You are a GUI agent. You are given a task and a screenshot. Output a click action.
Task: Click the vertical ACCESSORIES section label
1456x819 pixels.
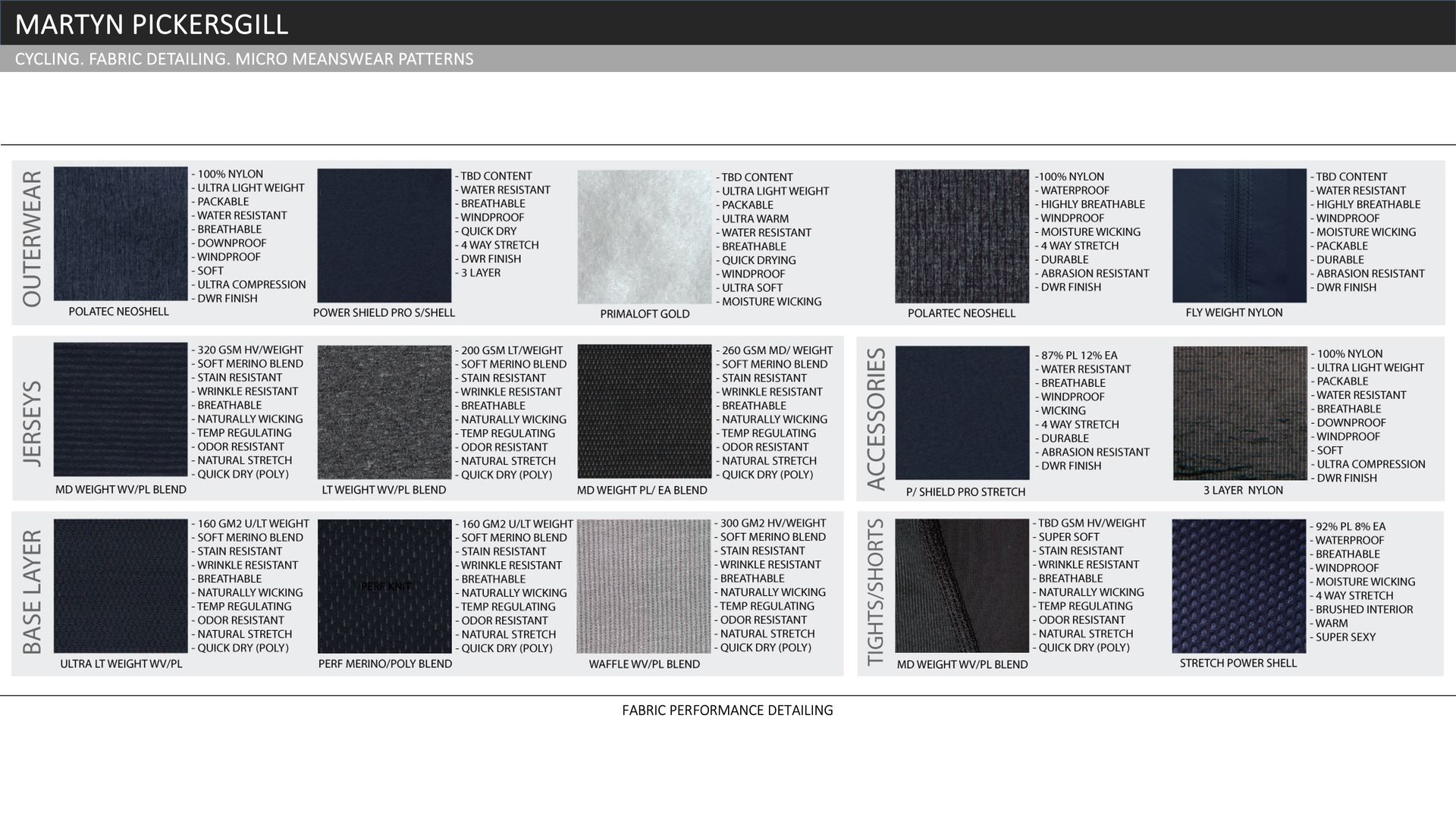click(x=876, y=419)
